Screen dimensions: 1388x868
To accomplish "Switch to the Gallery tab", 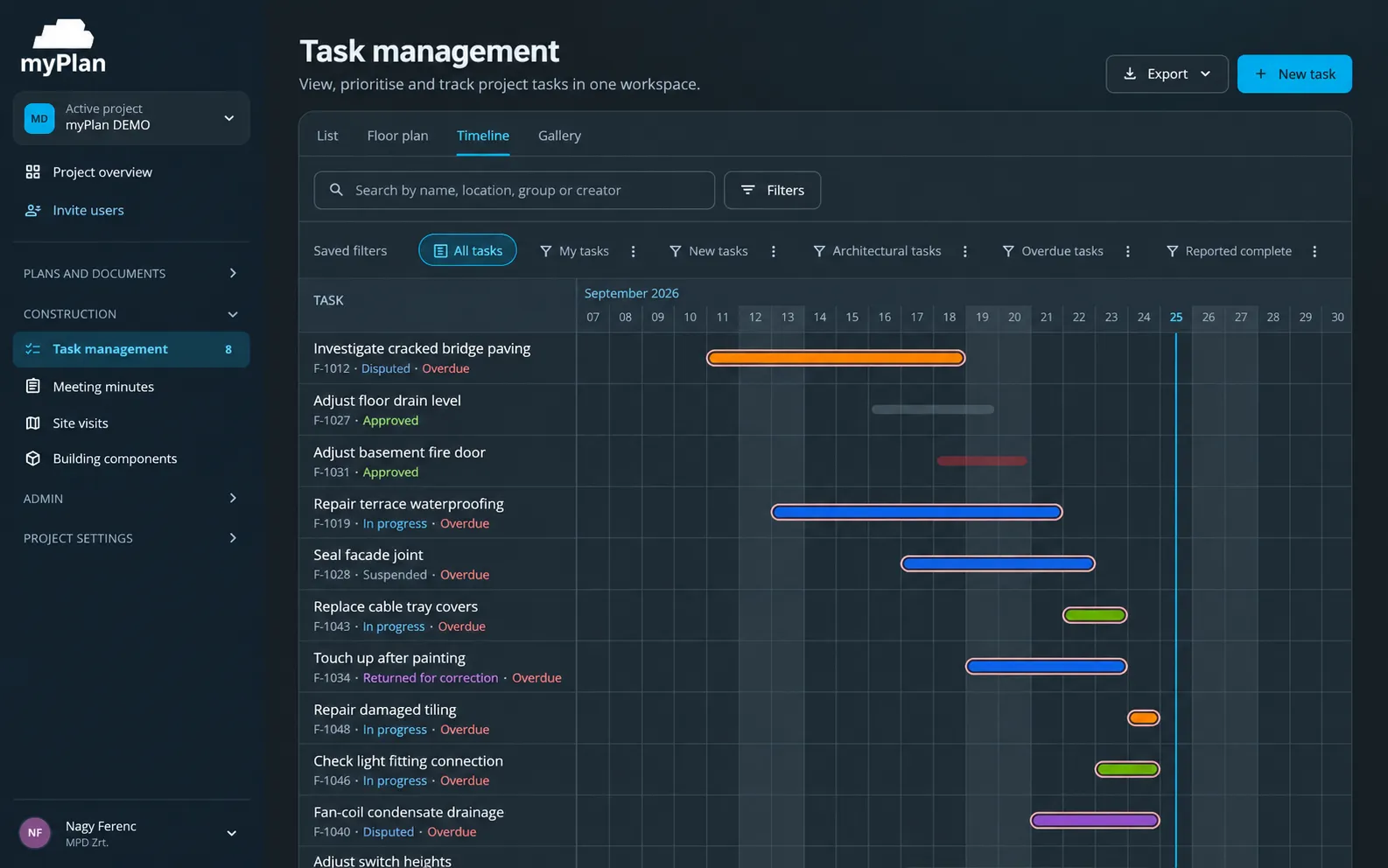I will pos(559,136).
